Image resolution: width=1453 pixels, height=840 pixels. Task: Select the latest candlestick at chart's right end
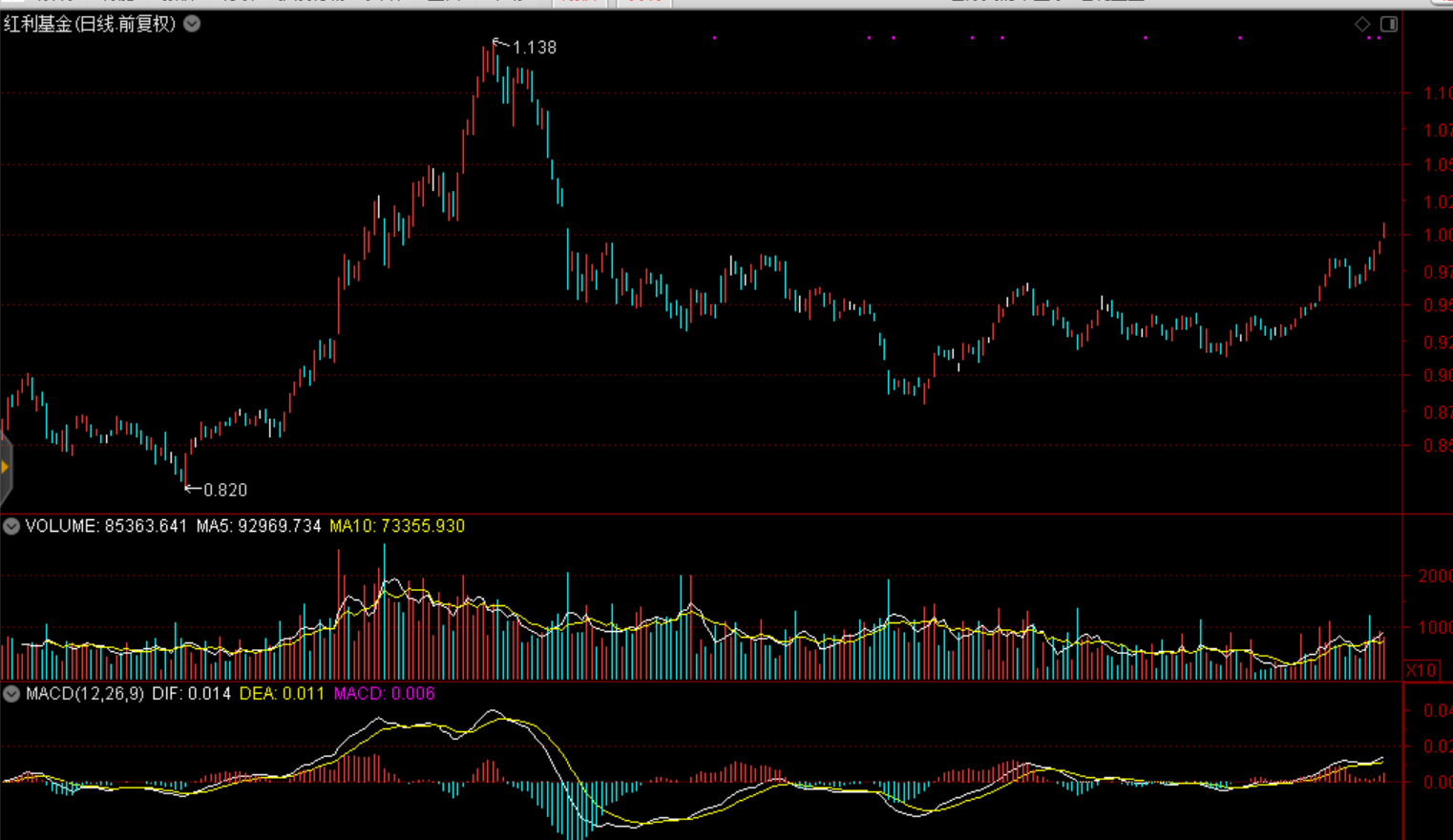click(x=1383, y=231)
